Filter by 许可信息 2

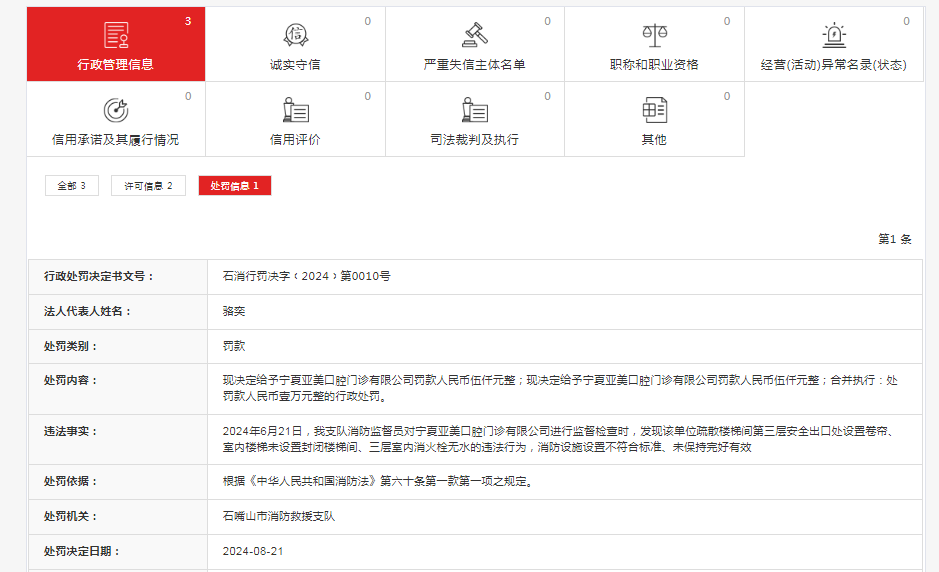[x=149, y=186]
